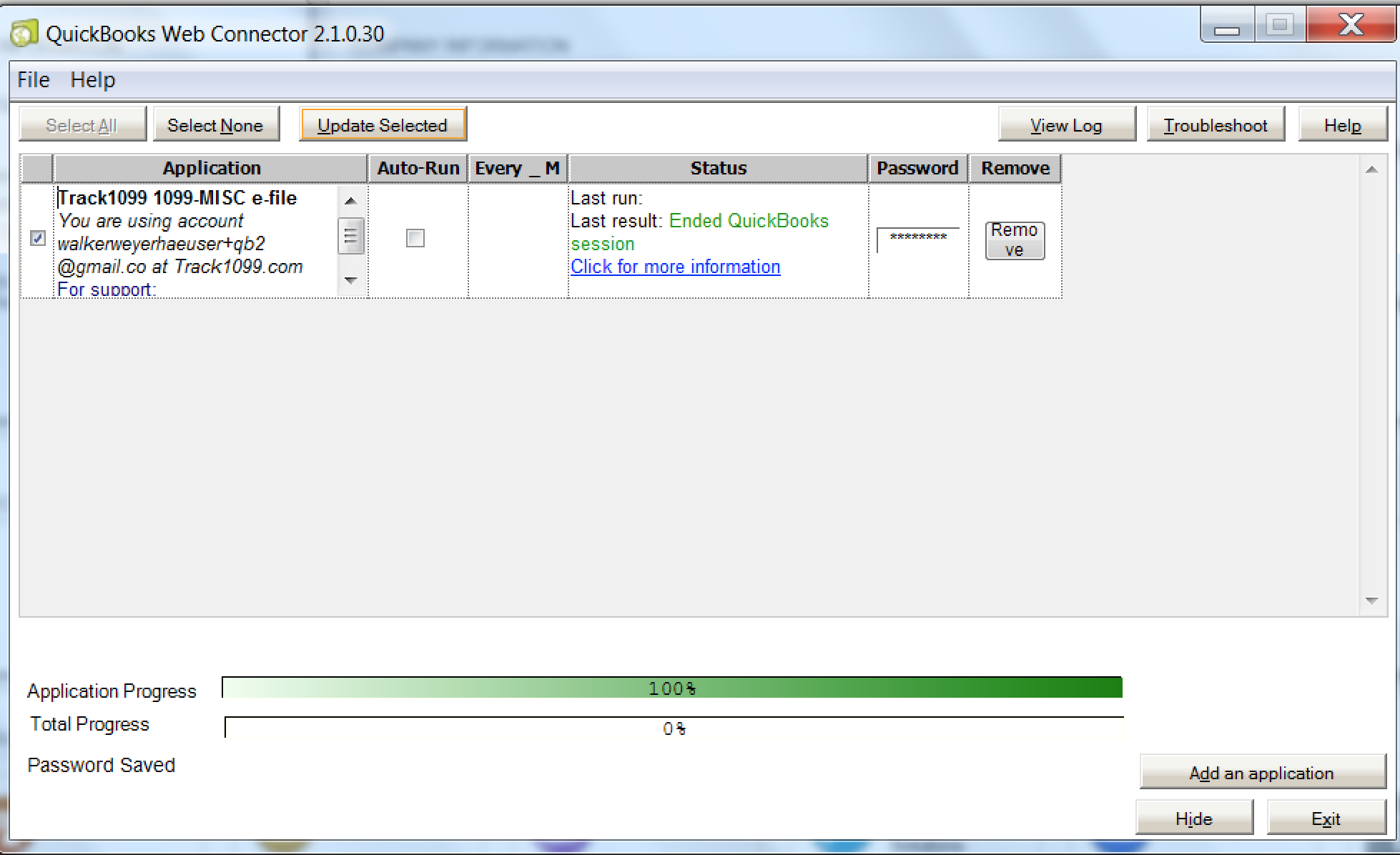Click the Application column header
The height and width of the screenshot is (855, 1400).
click(211, 169)
